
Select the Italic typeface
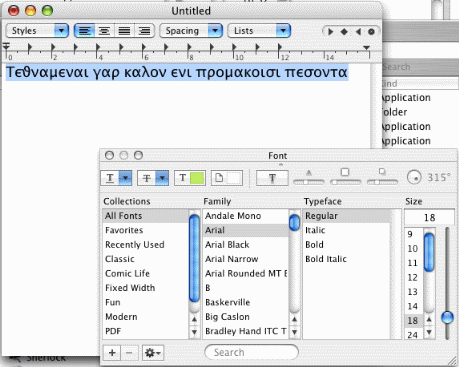pos(347,230)
